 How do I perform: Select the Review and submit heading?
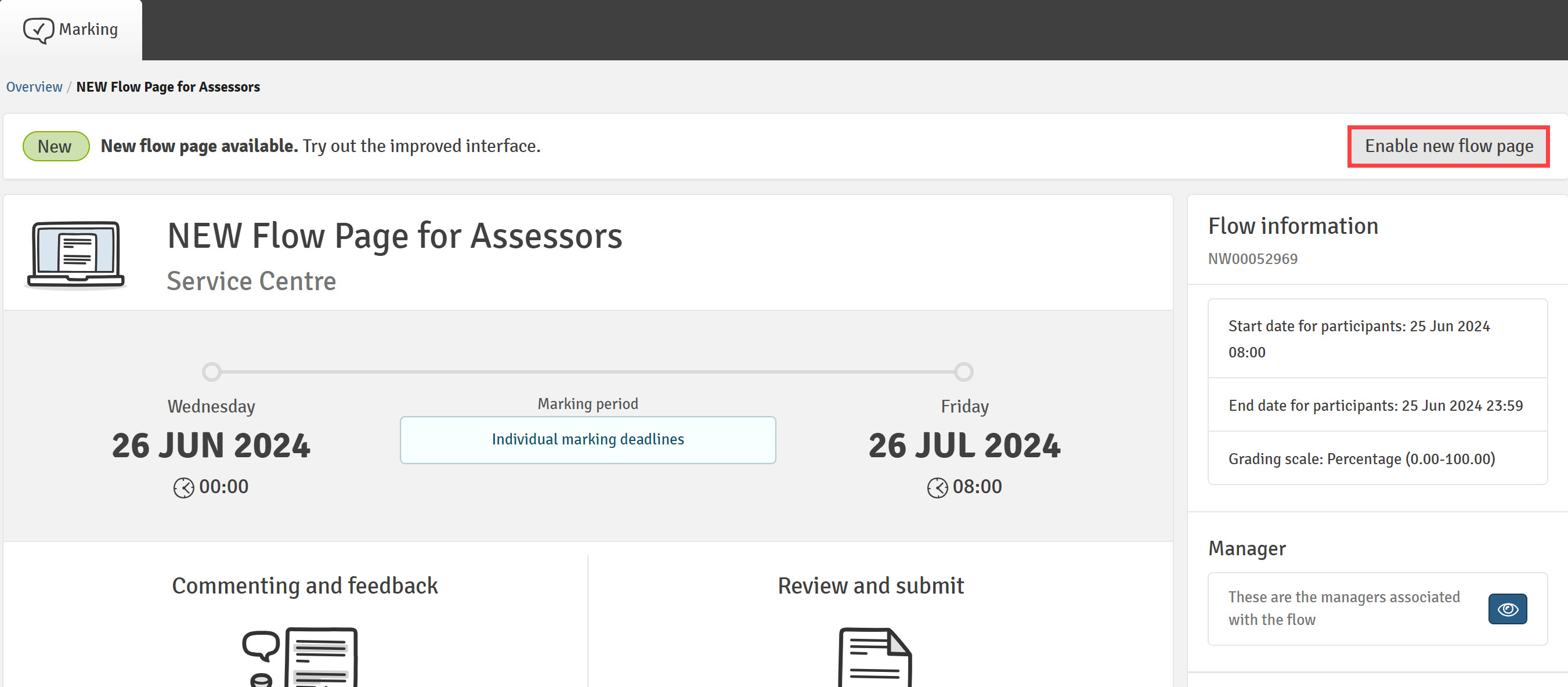click(x=870, y=585)
